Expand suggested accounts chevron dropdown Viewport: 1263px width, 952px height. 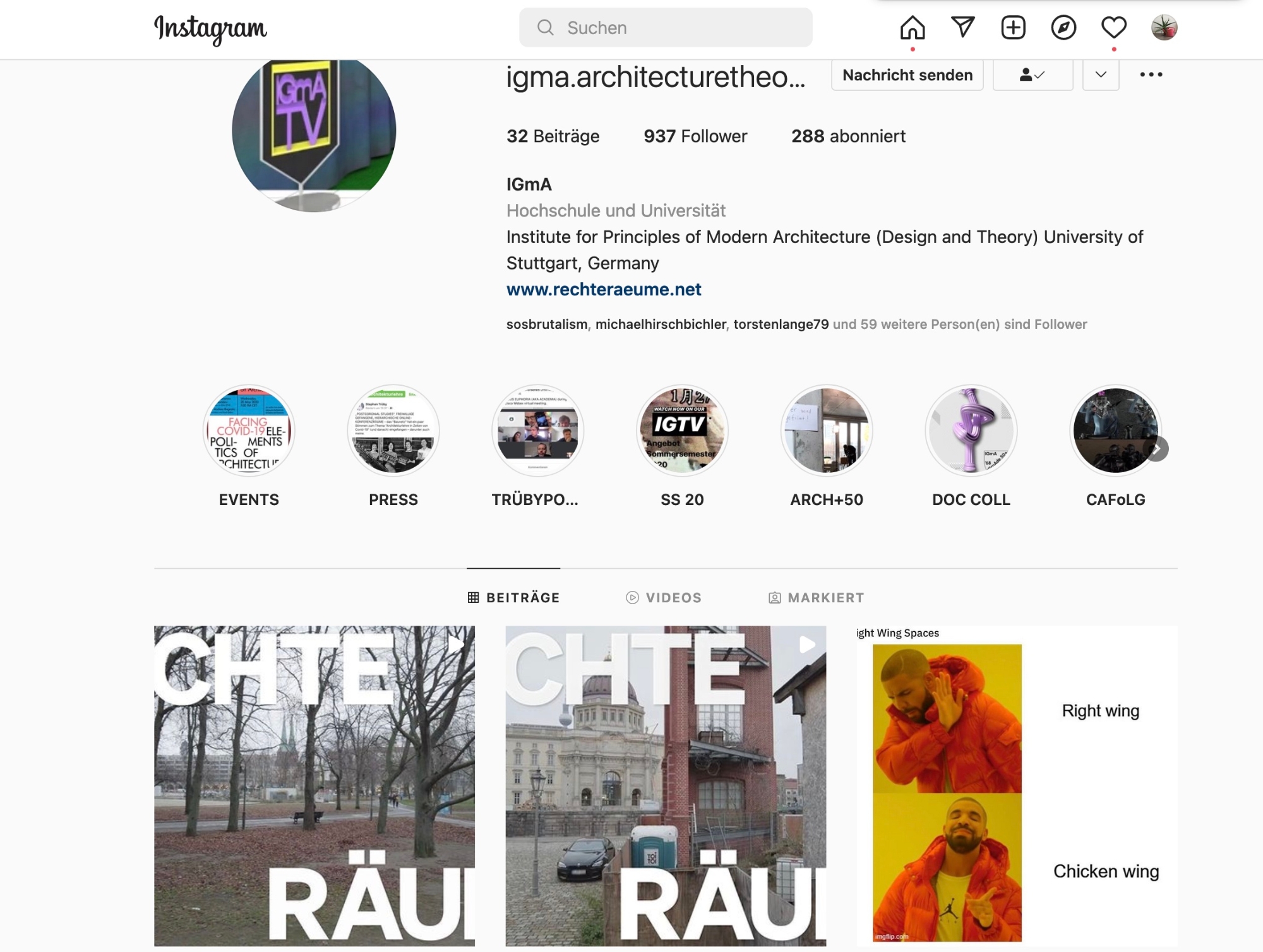click(1101, 75)
